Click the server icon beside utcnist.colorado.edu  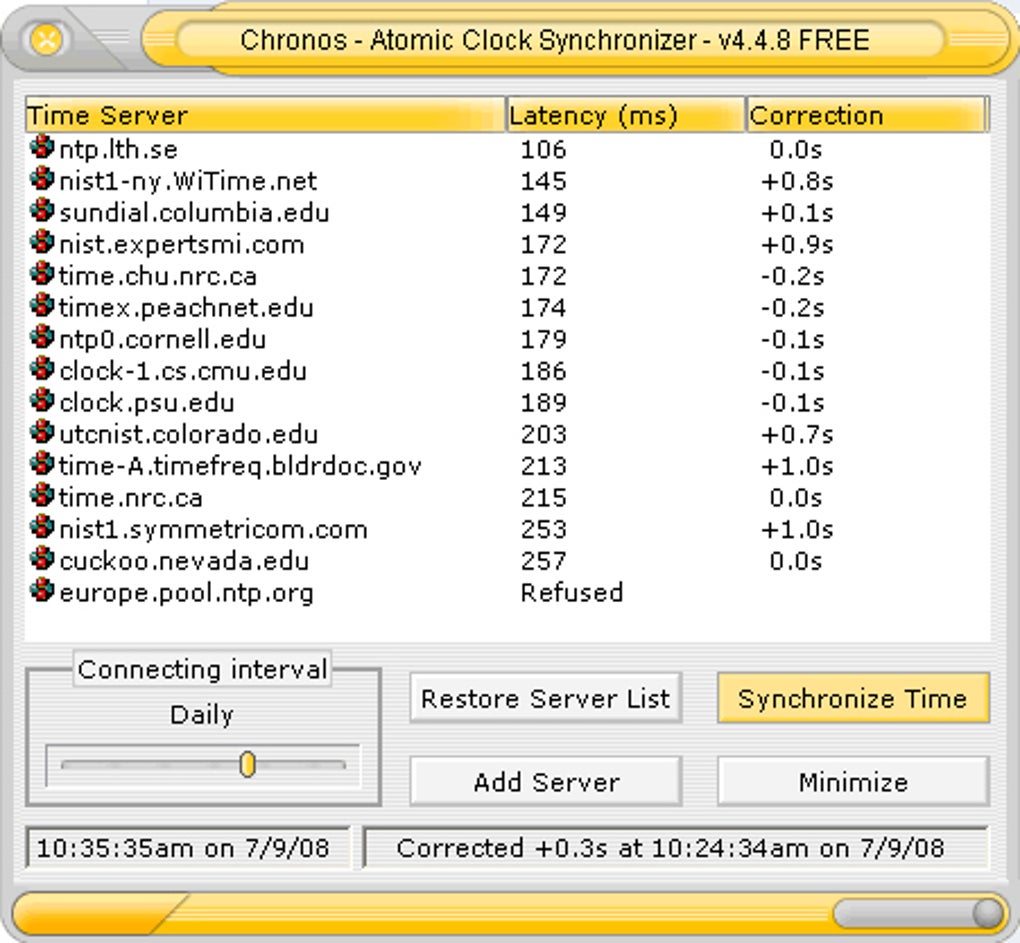click(x=42, y=432)
